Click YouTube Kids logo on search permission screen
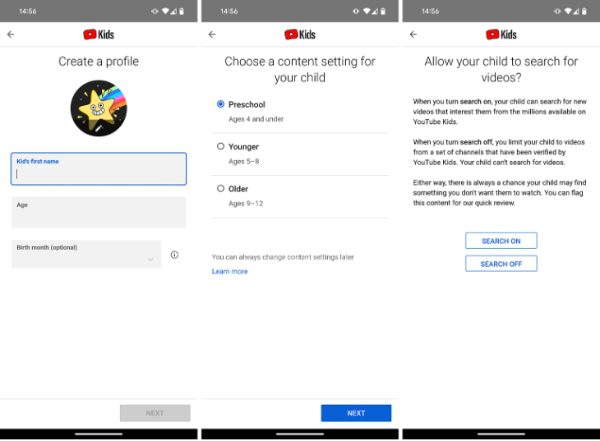Viewport: 600px width, 441px height. pos(500,34)
